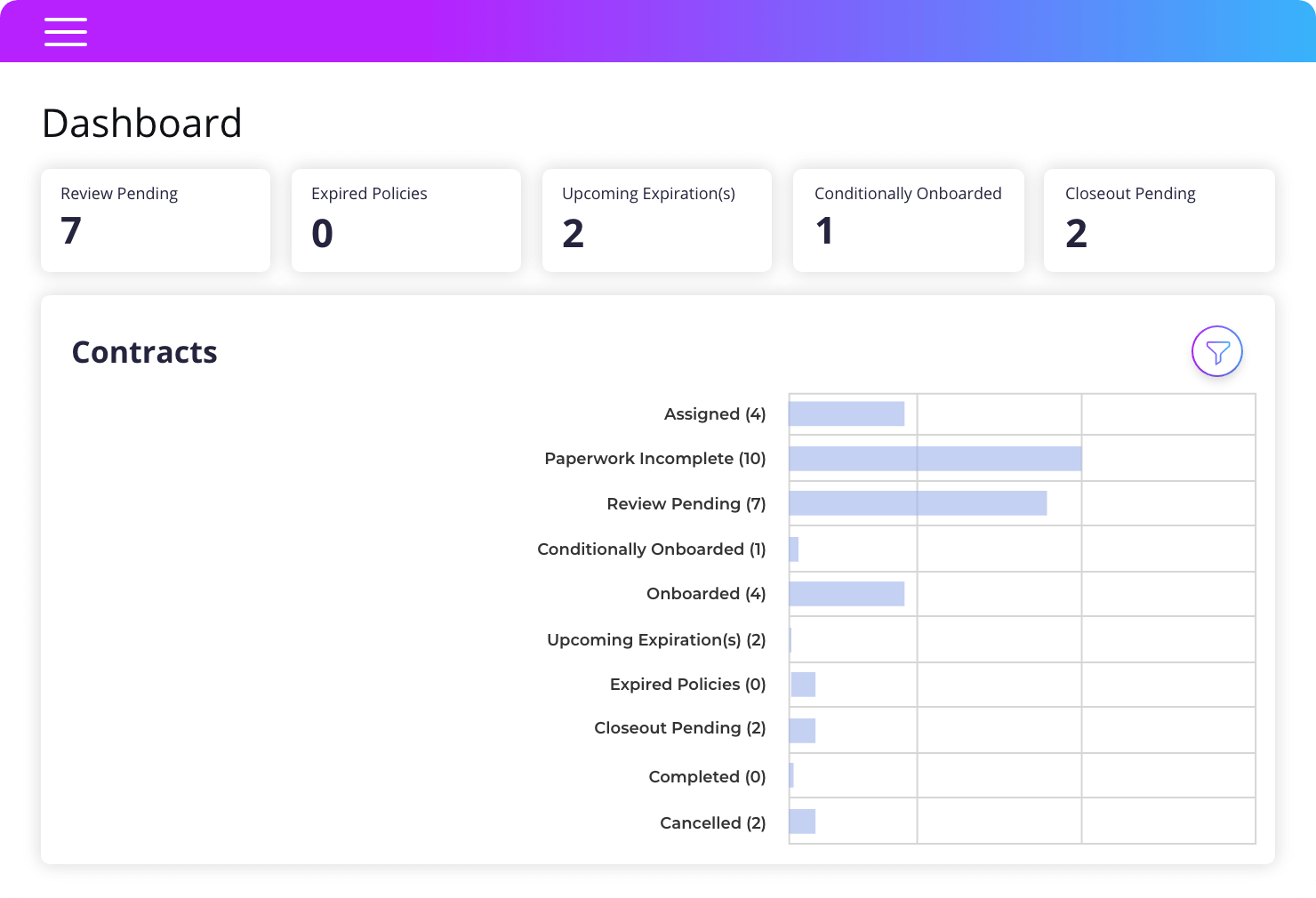Select the 'Conditionally Onboarded (1)' chart label
Screen dimensions: 1316x898
(652, 549)
